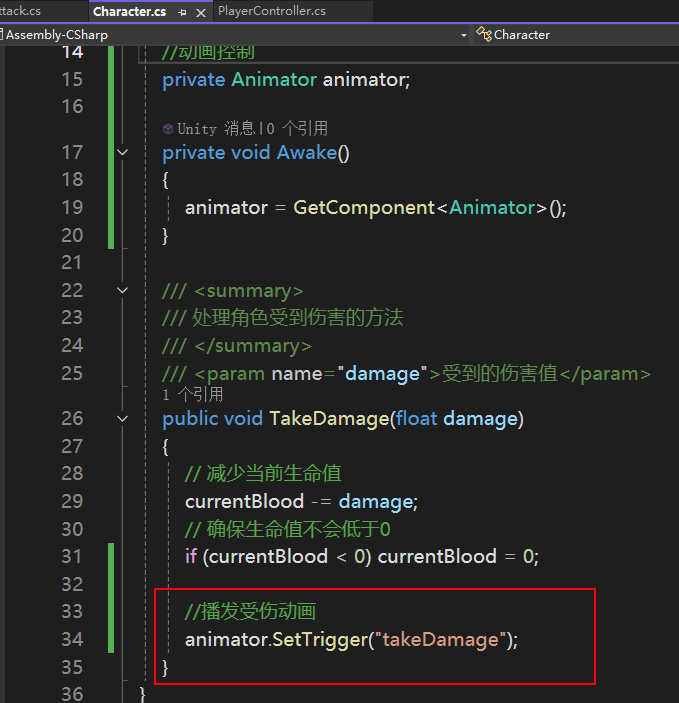
Task: Click the "takeDamage" string literal
Action: (440, 639)
